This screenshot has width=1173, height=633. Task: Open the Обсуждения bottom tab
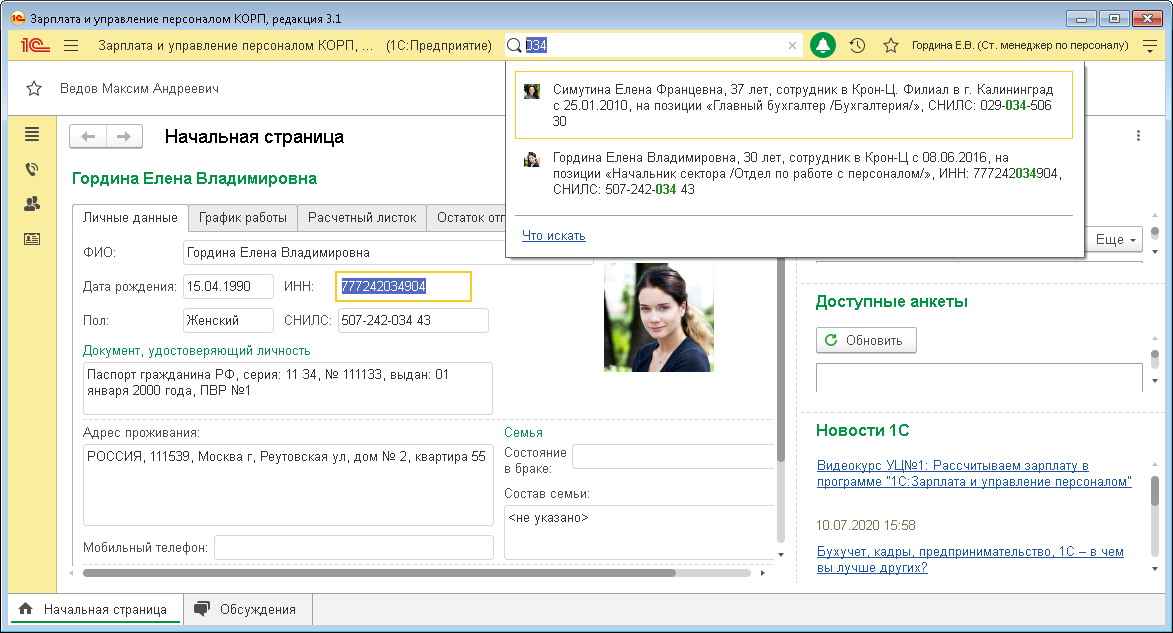pyautogui.click(x=247, y=609)
